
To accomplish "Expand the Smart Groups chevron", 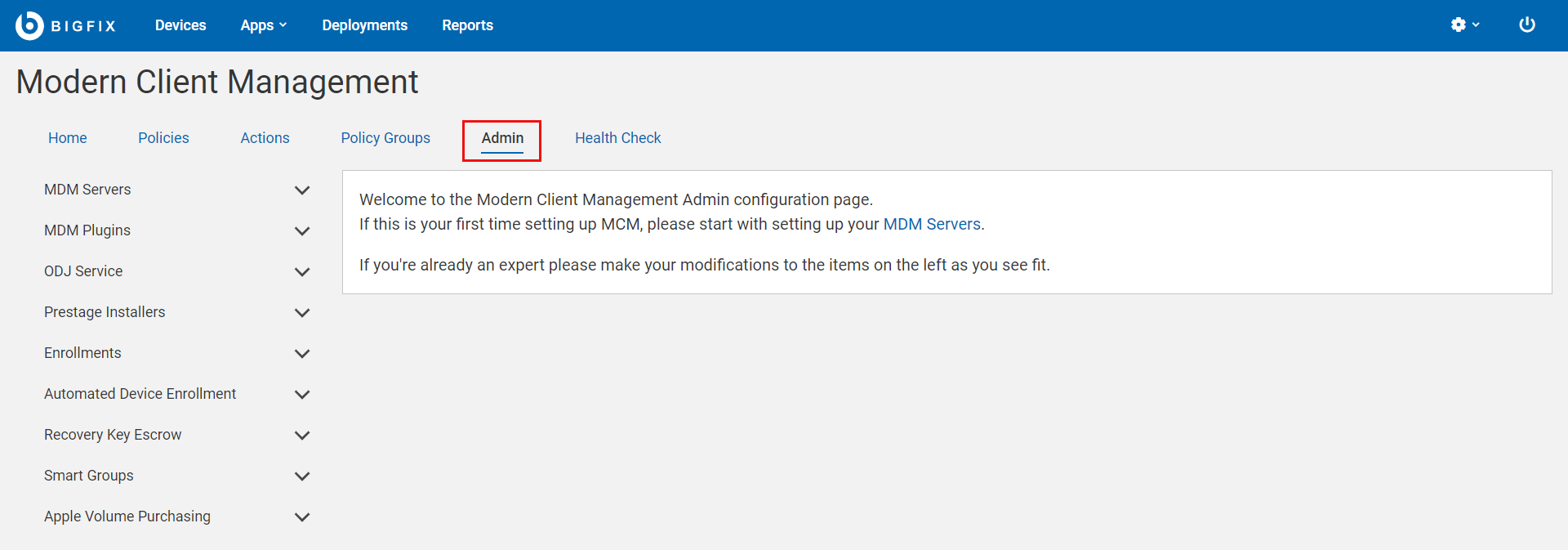I will pos(302,476).
